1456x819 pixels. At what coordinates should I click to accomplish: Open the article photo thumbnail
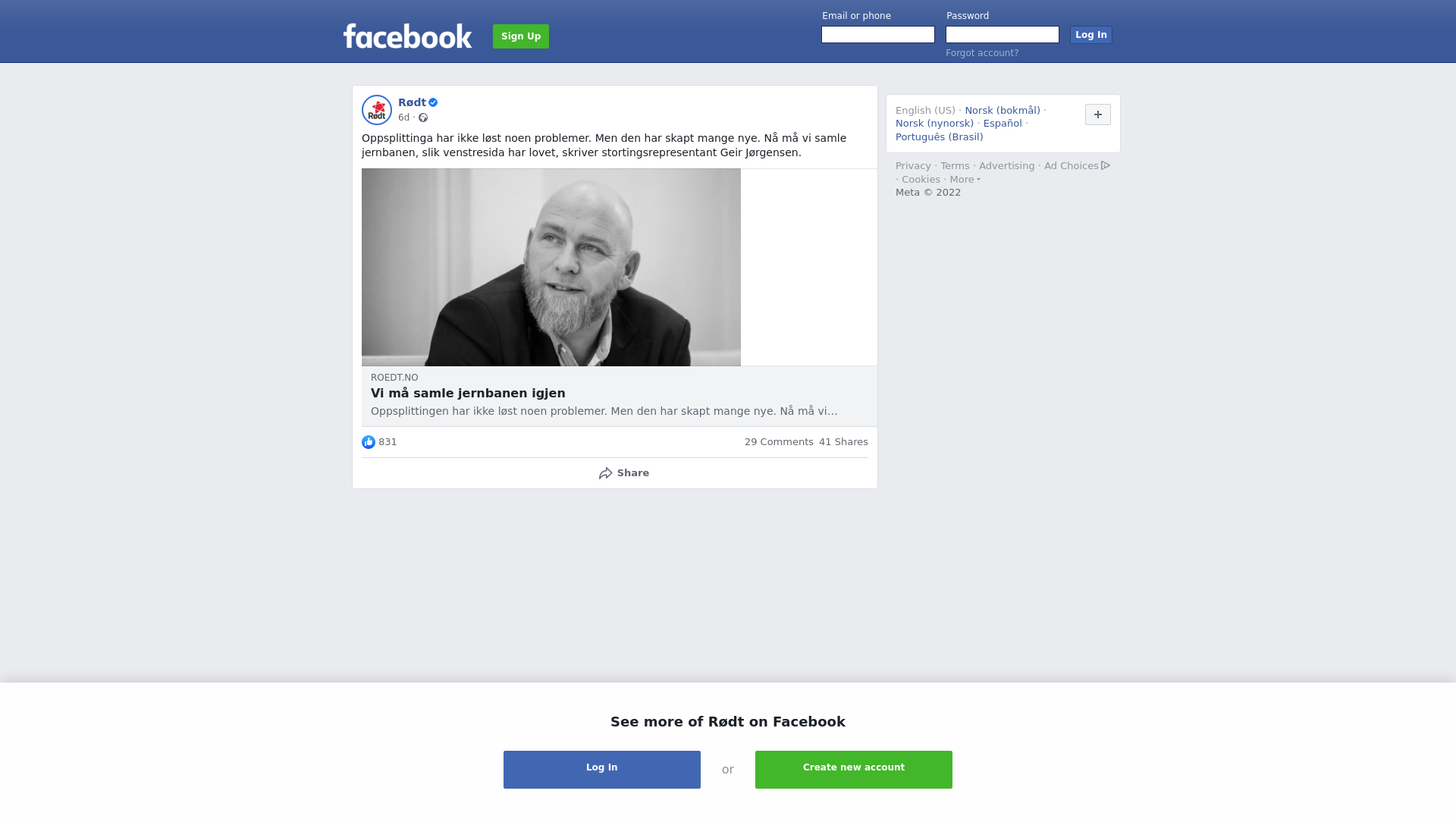click(x=551, y=268)
